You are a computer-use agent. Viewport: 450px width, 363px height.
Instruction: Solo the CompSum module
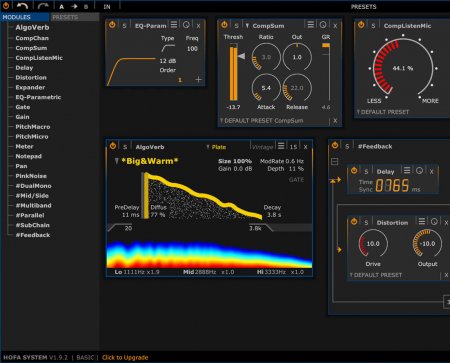[236, 26]
